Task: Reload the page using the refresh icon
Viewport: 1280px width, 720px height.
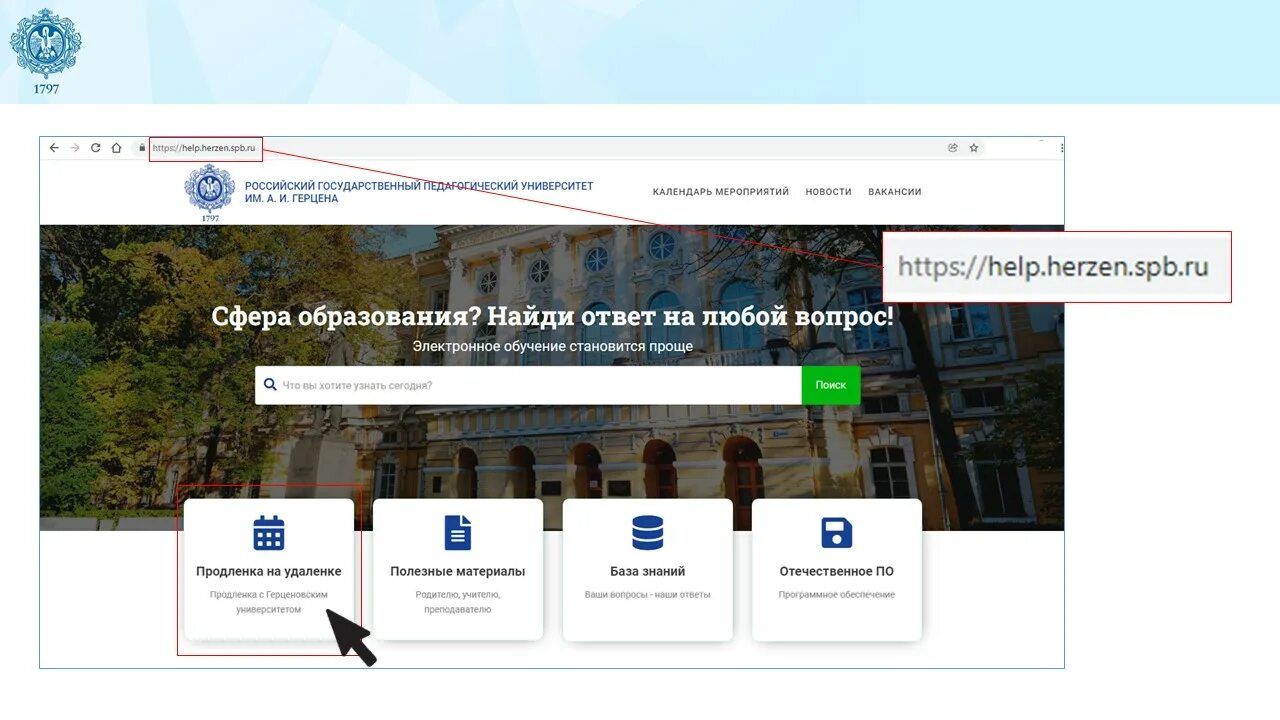Action: pos(95,147)
